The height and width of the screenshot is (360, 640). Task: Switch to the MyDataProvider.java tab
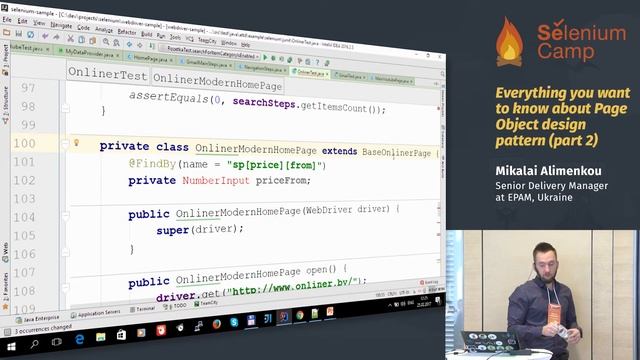[x=89, y=53]
